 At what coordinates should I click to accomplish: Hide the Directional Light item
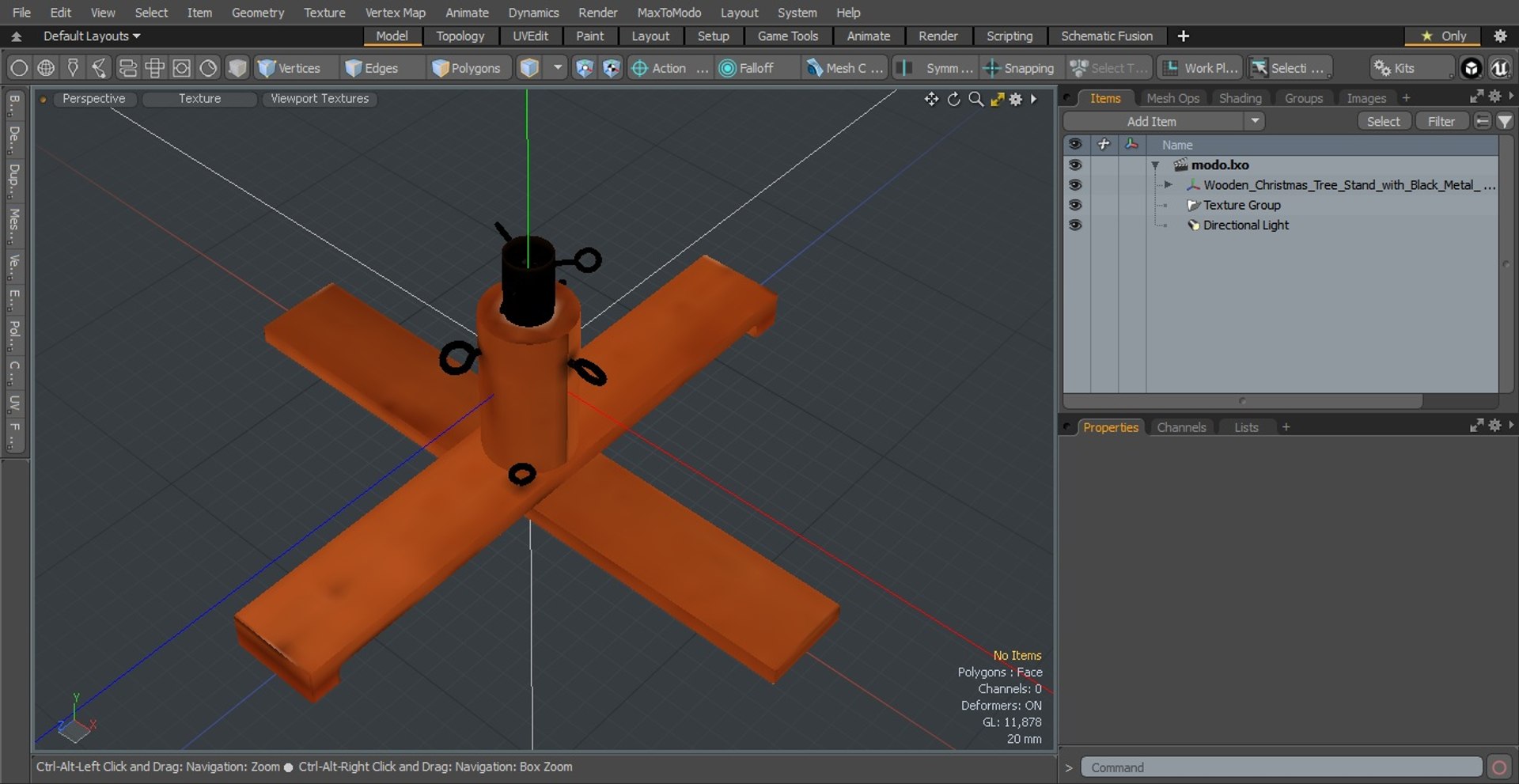pyautogui.click(x=1074, y=225)
